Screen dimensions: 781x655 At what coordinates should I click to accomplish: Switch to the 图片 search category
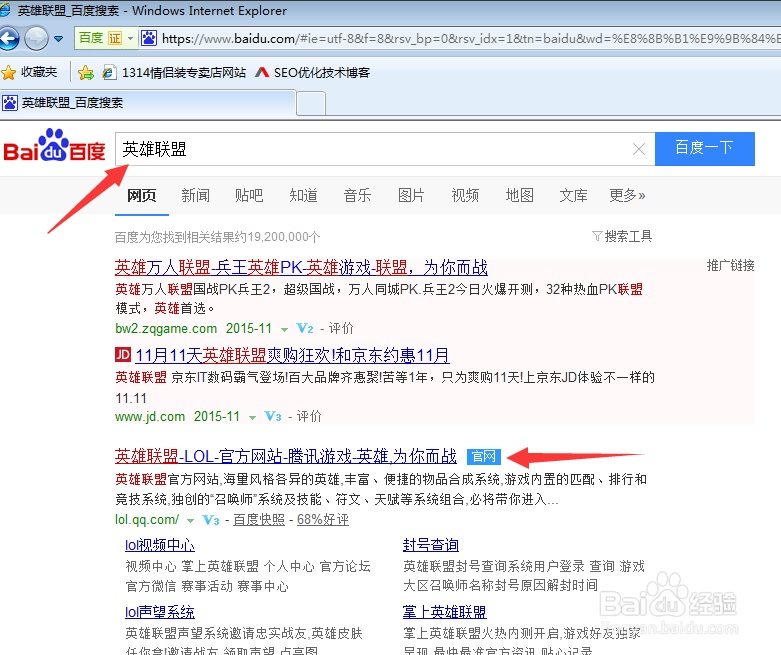coord(411,195)
